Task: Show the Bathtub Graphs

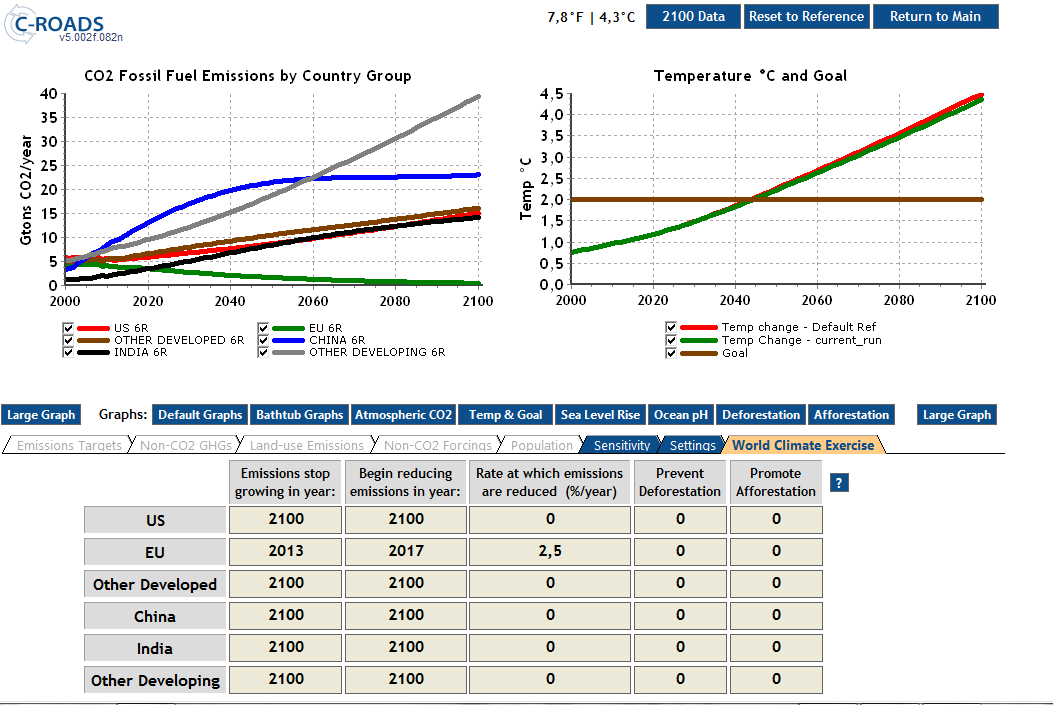Action: [299, 415]
